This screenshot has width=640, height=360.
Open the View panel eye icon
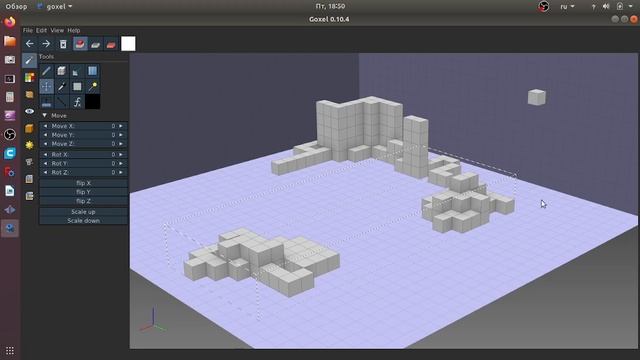click(x=29, y=111)
